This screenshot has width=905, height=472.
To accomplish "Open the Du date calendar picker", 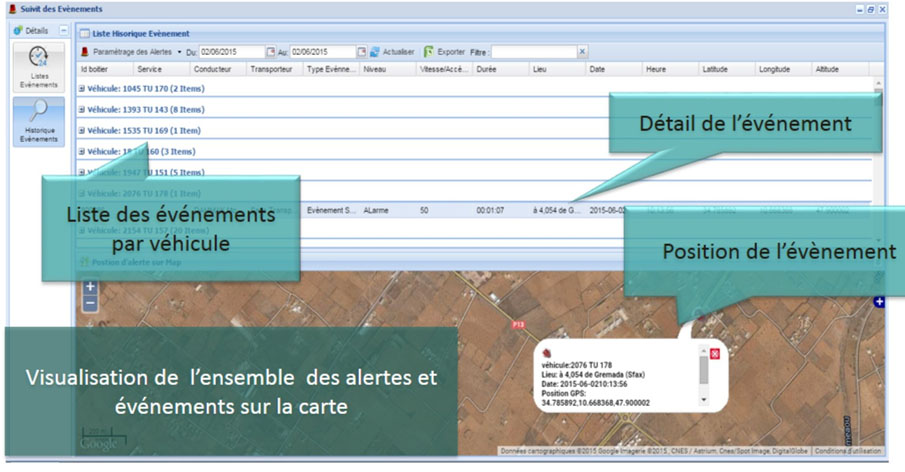I will tap(270, 51).
